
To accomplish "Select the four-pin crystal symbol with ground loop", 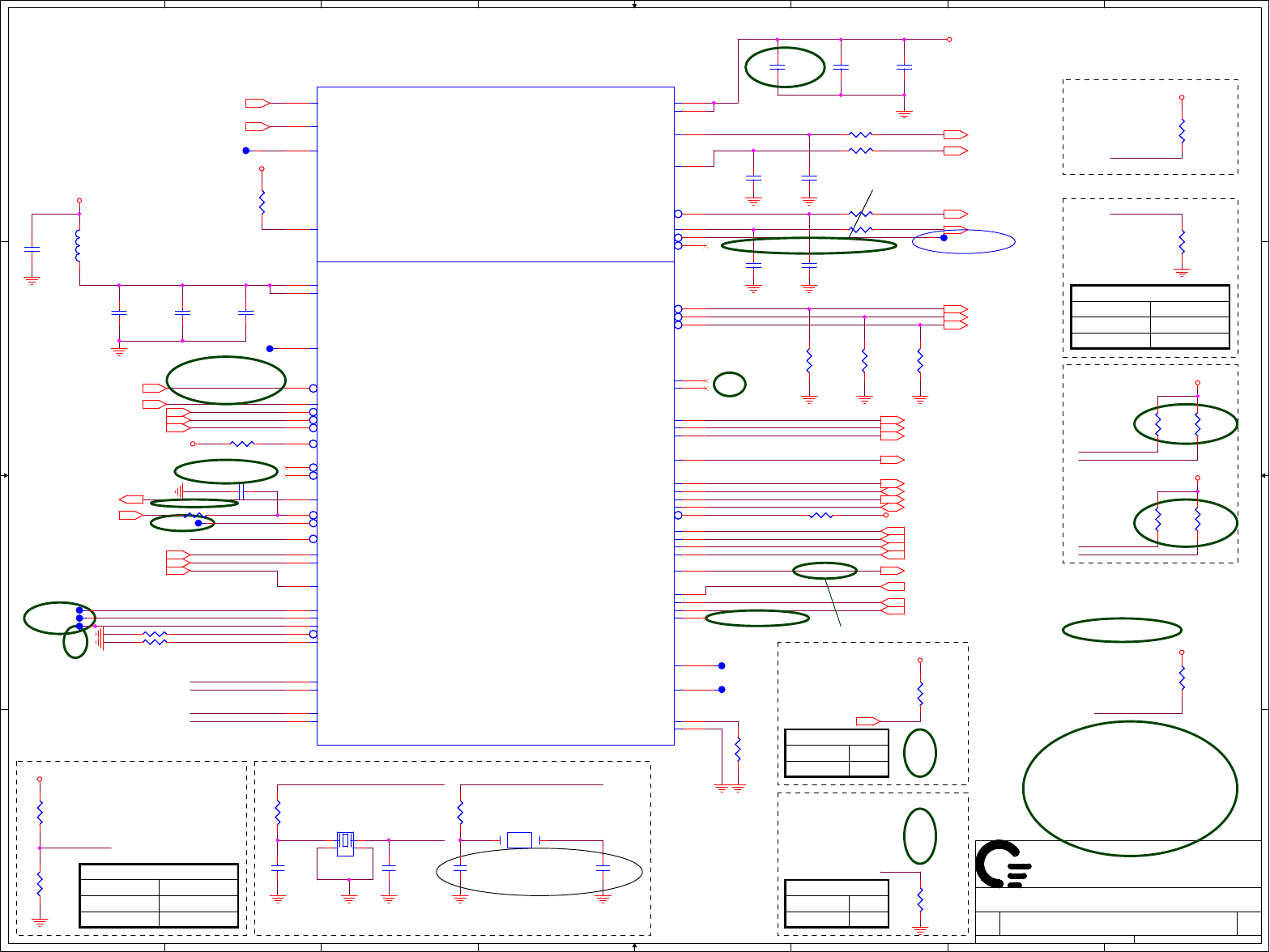I will point(346,845).
